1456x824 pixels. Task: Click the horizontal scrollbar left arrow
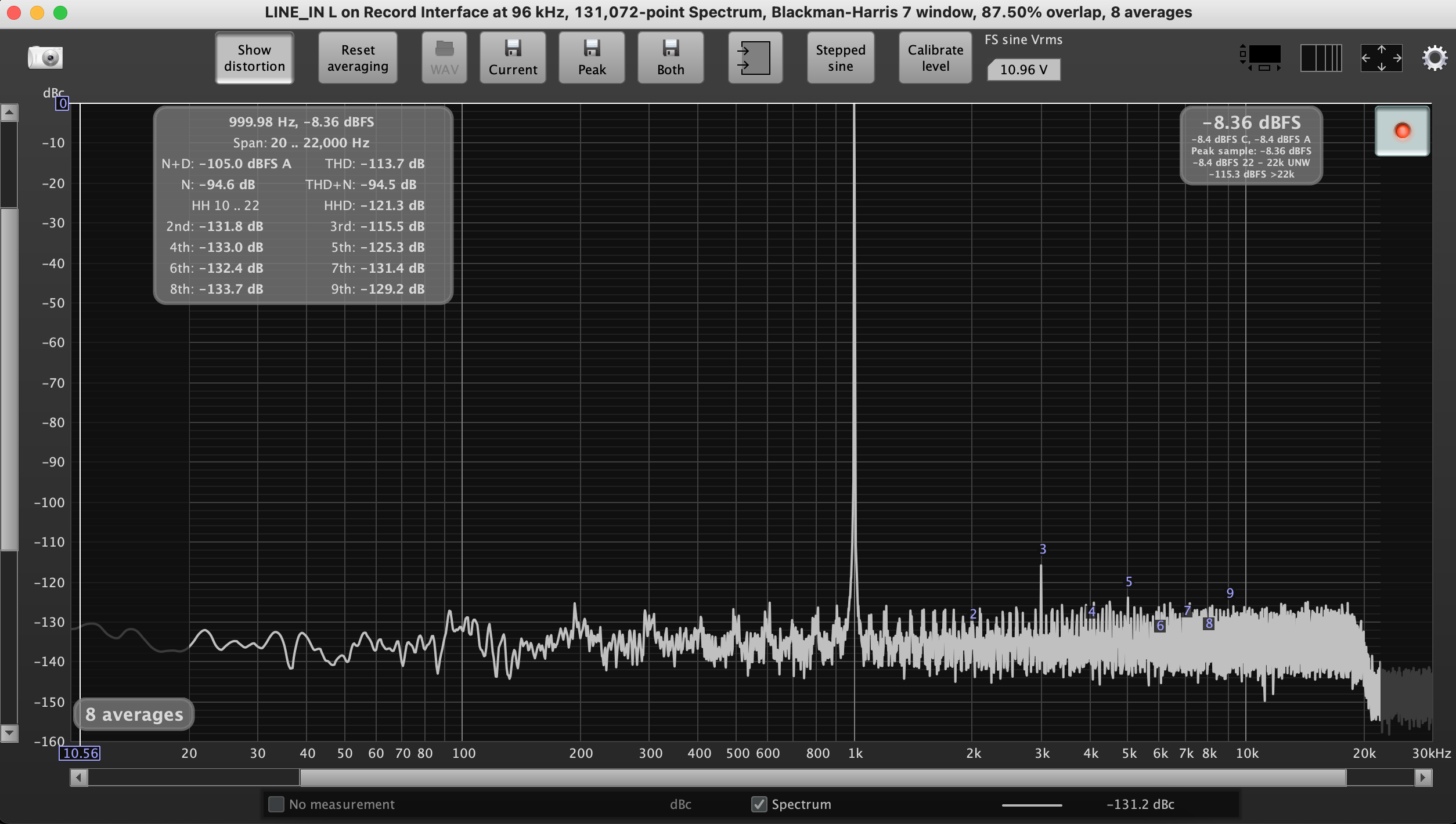click(x=79, y=777)
